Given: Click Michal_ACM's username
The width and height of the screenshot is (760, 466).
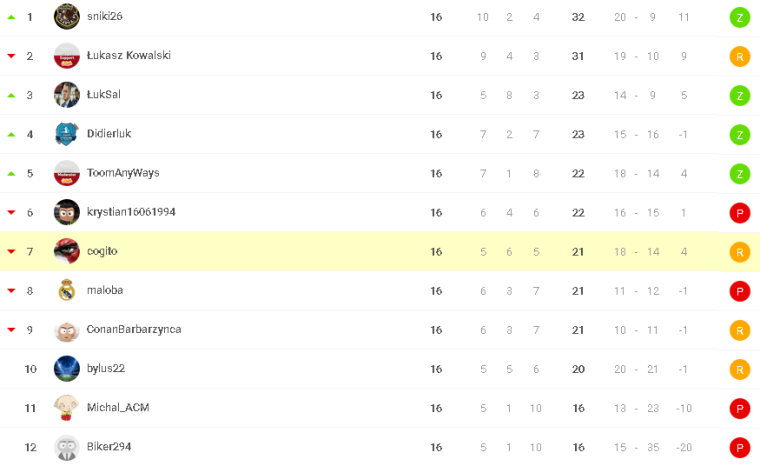Looking at the screenshot, I should pos(118,408).
